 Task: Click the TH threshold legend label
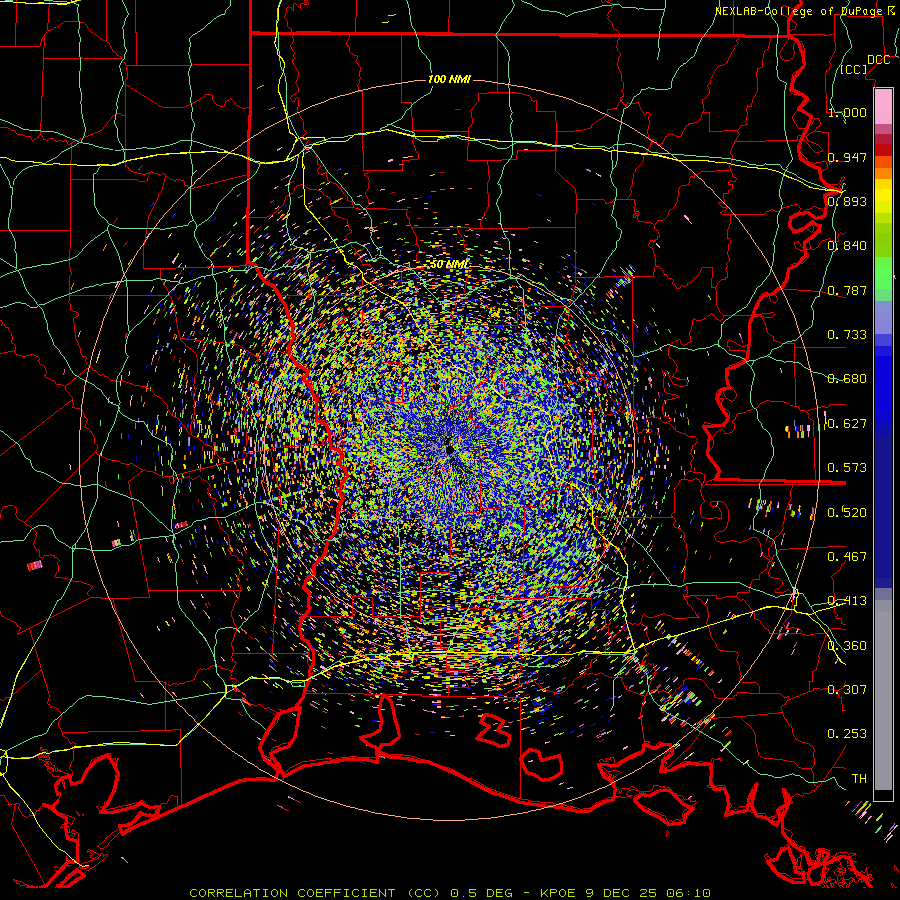coord(859,779)
